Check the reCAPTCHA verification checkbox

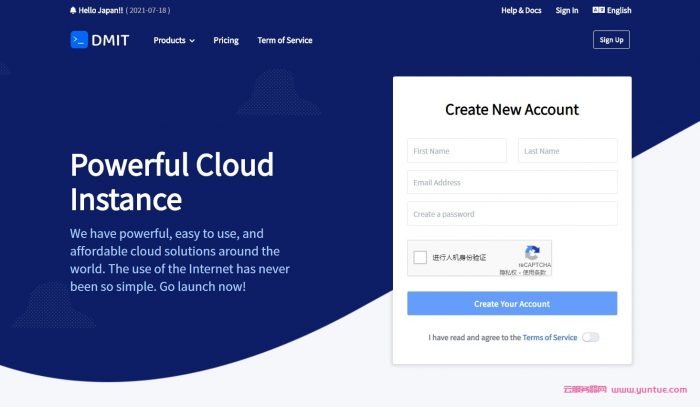pyautogui.click(x=421, y=257)
